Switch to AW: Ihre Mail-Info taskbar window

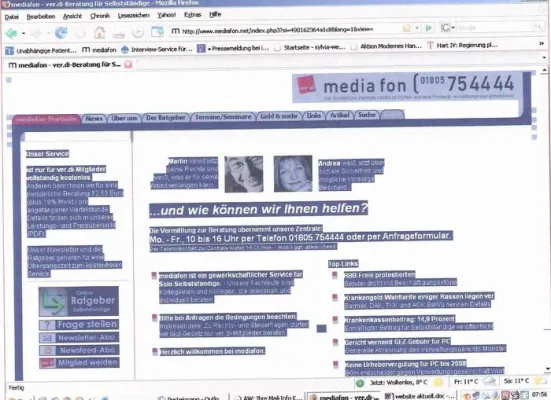(268, 398)
